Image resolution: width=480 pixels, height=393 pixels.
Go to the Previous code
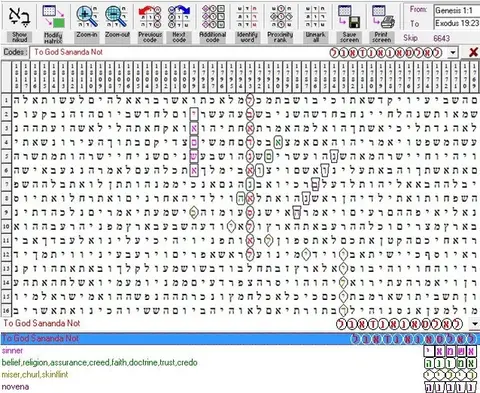point(150,17)
